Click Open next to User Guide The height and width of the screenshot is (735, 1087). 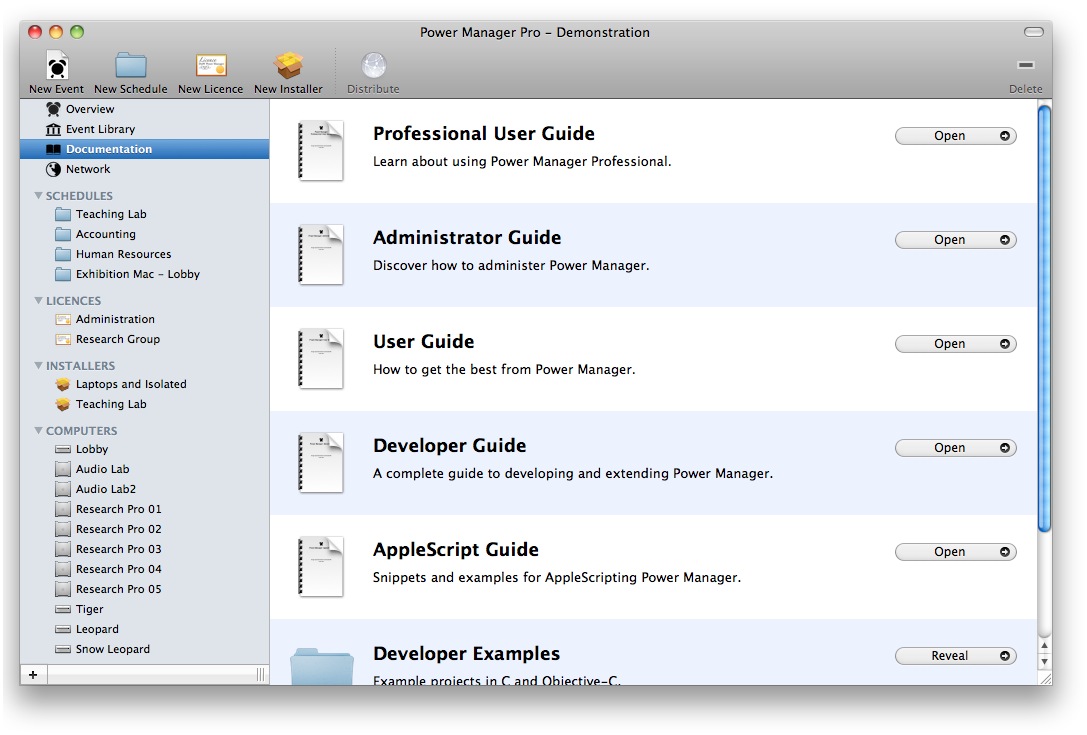point(955,344)
